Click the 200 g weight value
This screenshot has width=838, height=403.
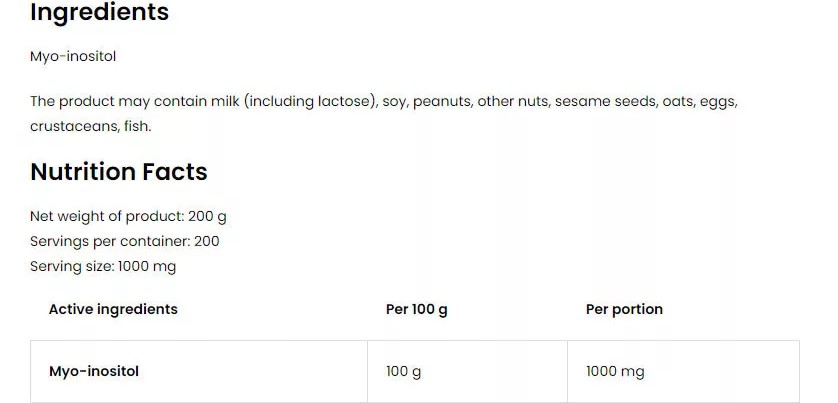tap(207, 216)
